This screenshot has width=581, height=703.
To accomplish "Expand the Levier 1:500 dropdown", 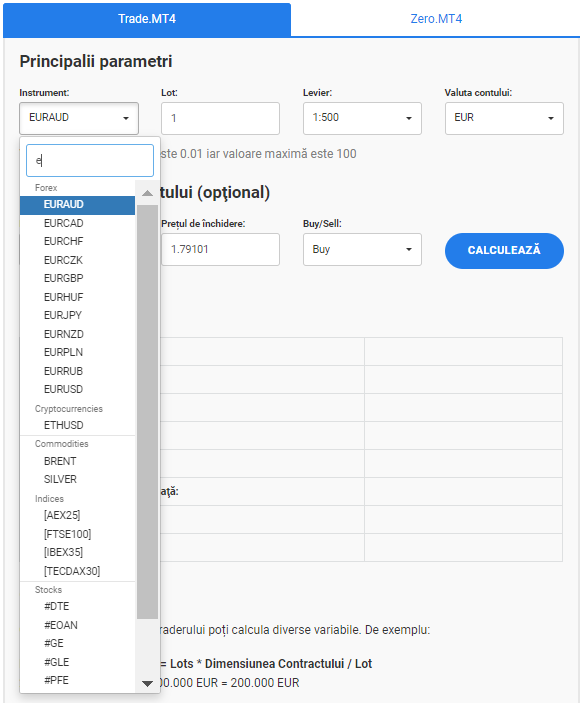I will [362, 118].
